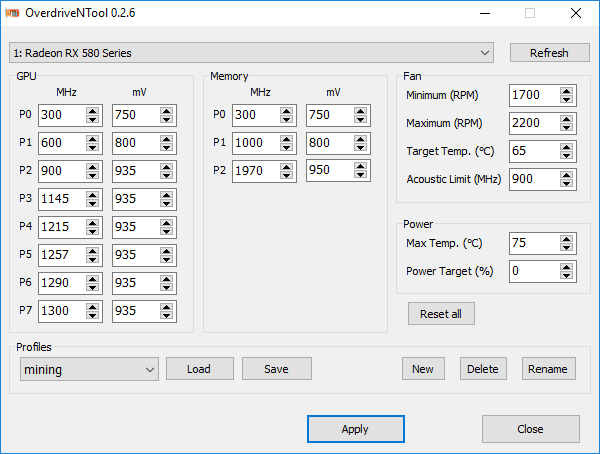Save the current profile
Screen dimensions: 600x454
coord(277,369)
